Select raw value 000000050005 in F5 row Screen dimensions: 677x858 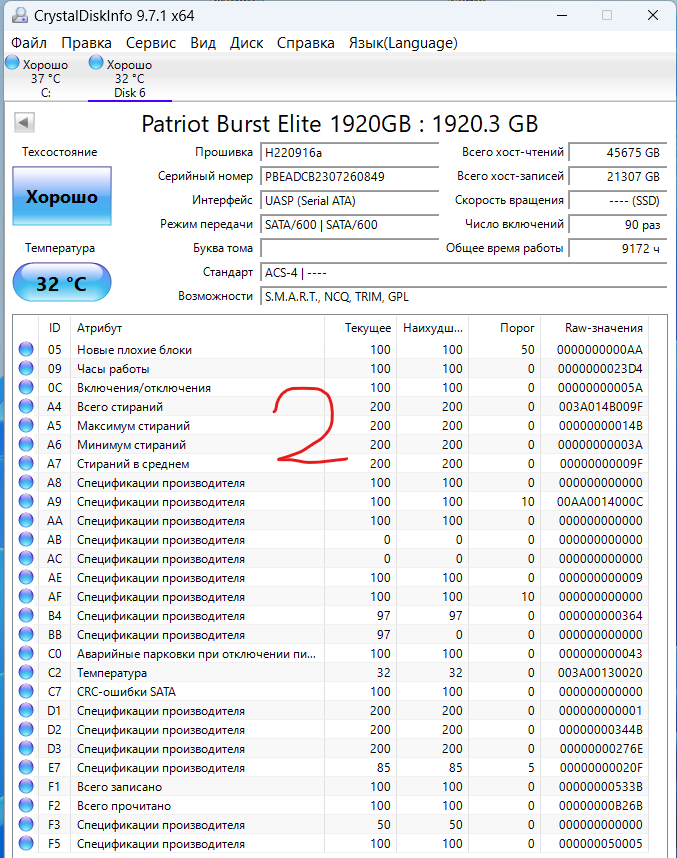coord(600,844)
